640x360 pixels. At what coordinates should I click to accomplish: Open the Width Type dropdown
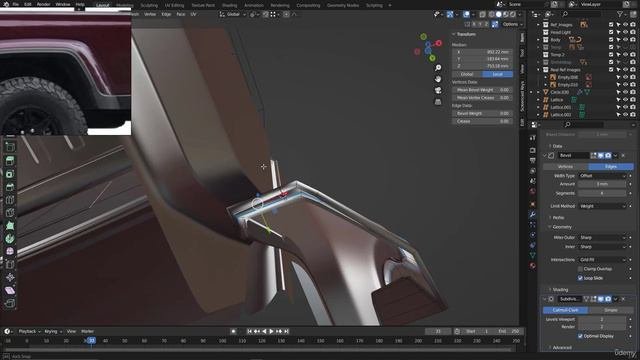coord(602,176)
